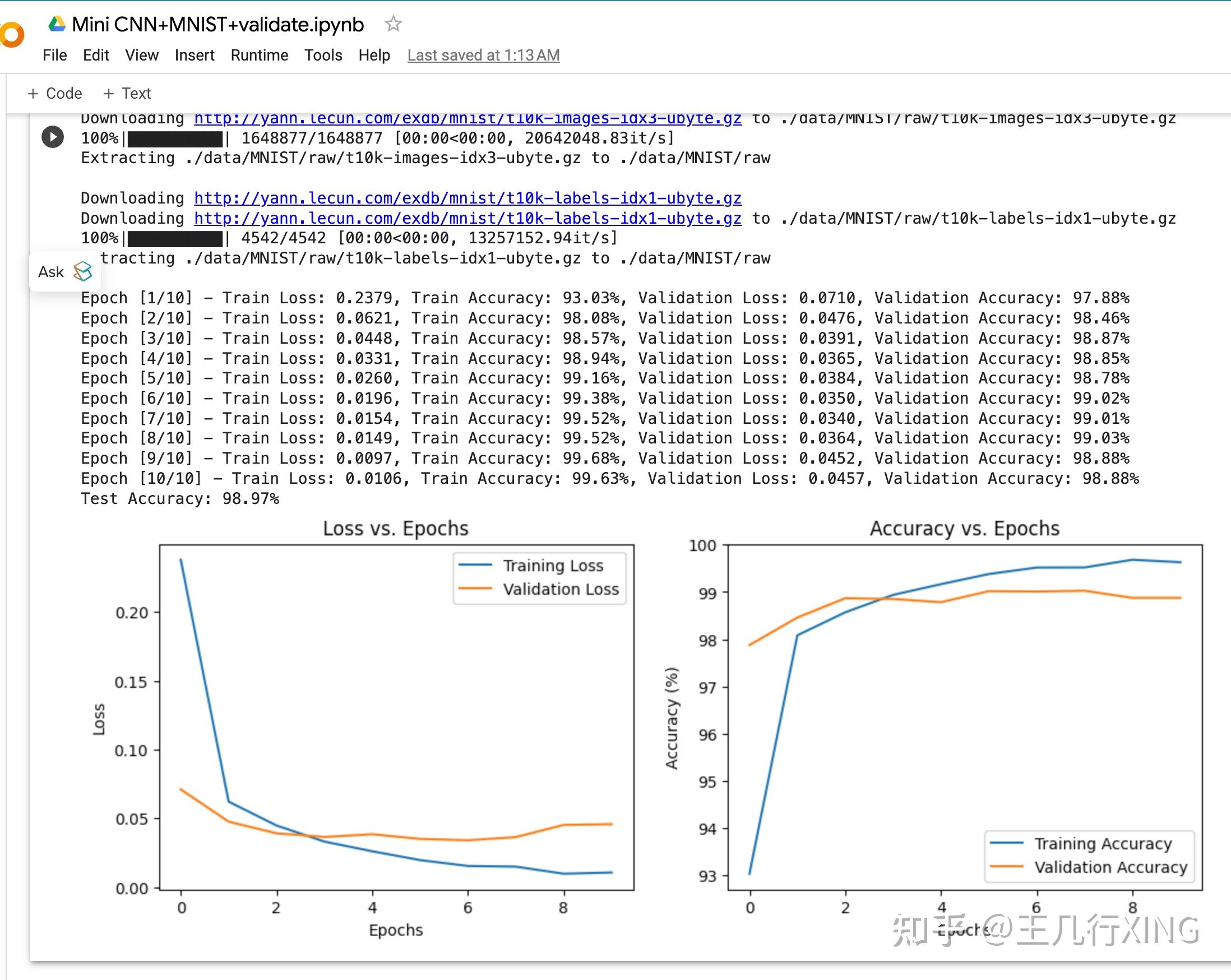
Task: Click the Loss vs. Epochs plot
Action: pos(396,716)
